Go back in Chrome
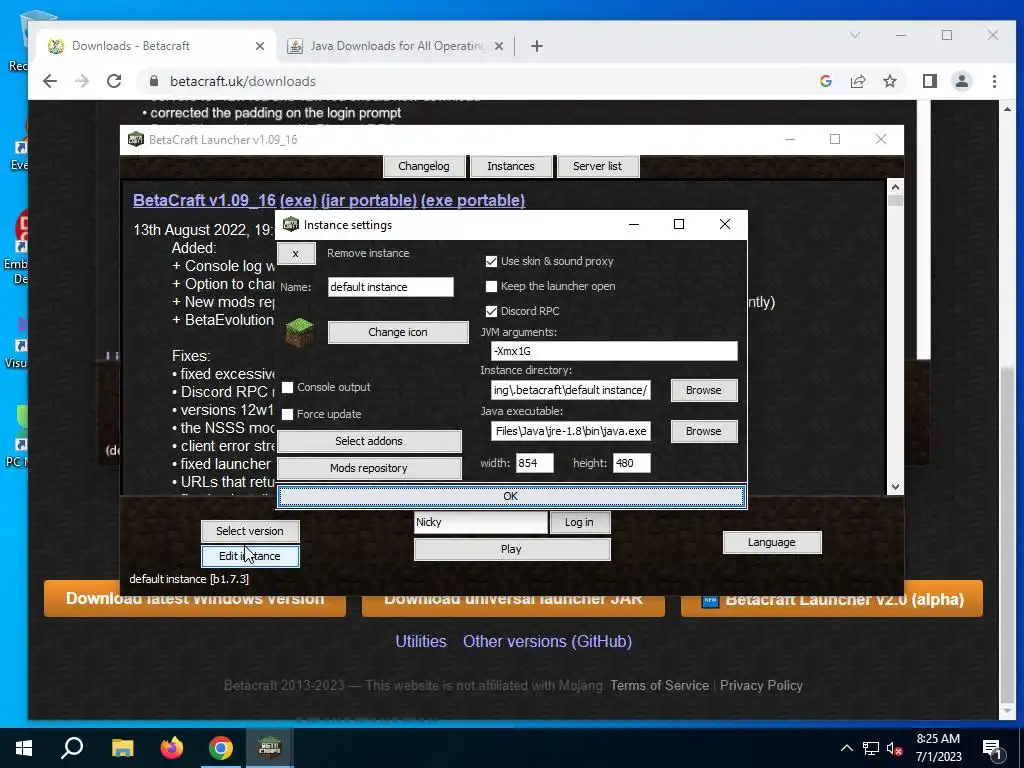Image resolution: width=1024 pixels, height=768 pixels. tap(50, 81)
